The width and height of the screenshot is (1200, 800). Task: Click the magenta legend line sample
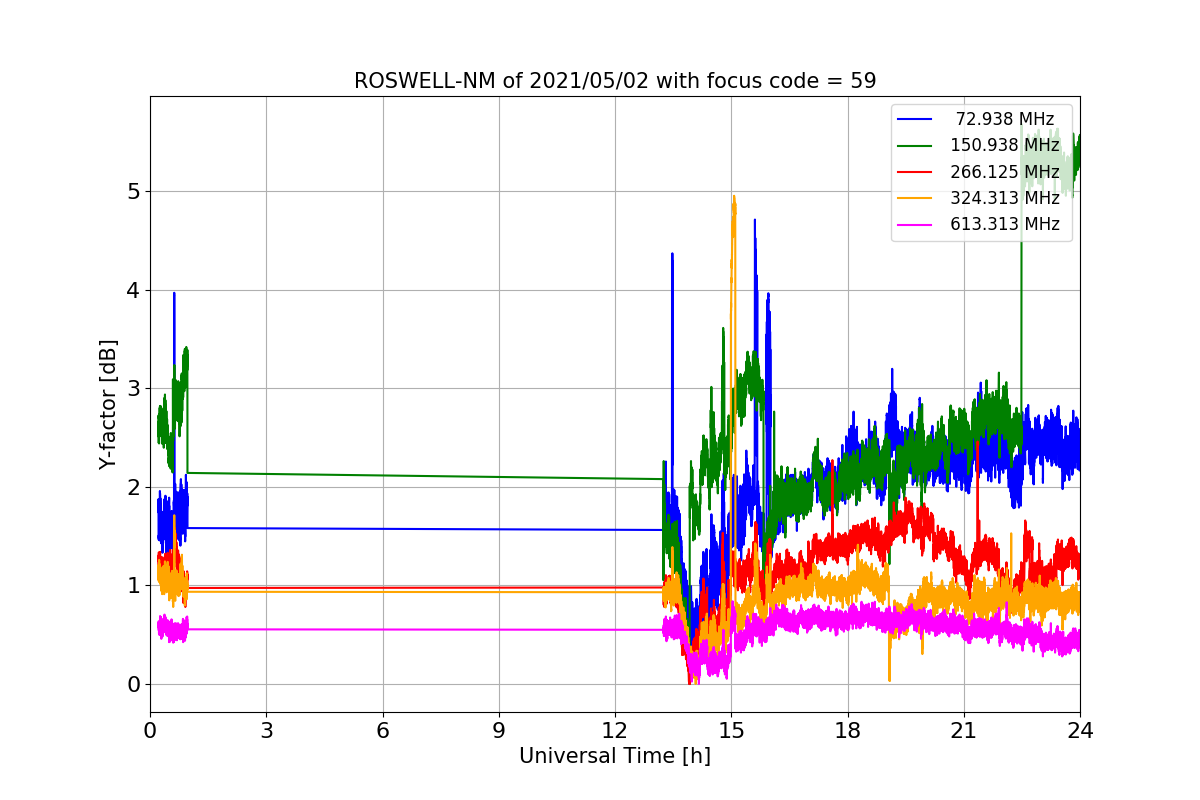(x=915, y=225)
